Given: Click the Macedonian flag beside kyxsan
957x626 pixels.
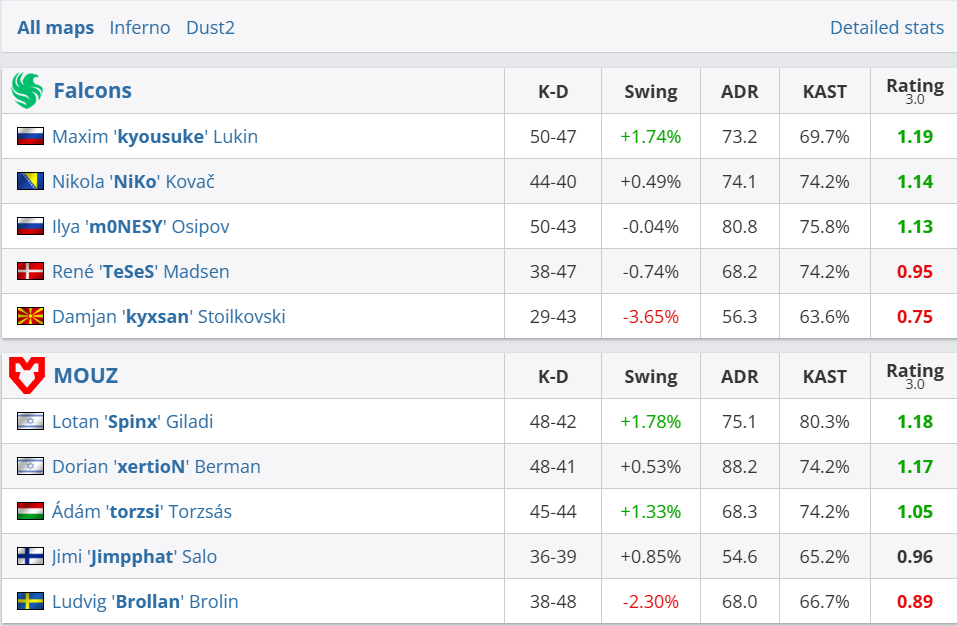Looking at the screenshot, I should pyautogui.click(x=30, y=316).
